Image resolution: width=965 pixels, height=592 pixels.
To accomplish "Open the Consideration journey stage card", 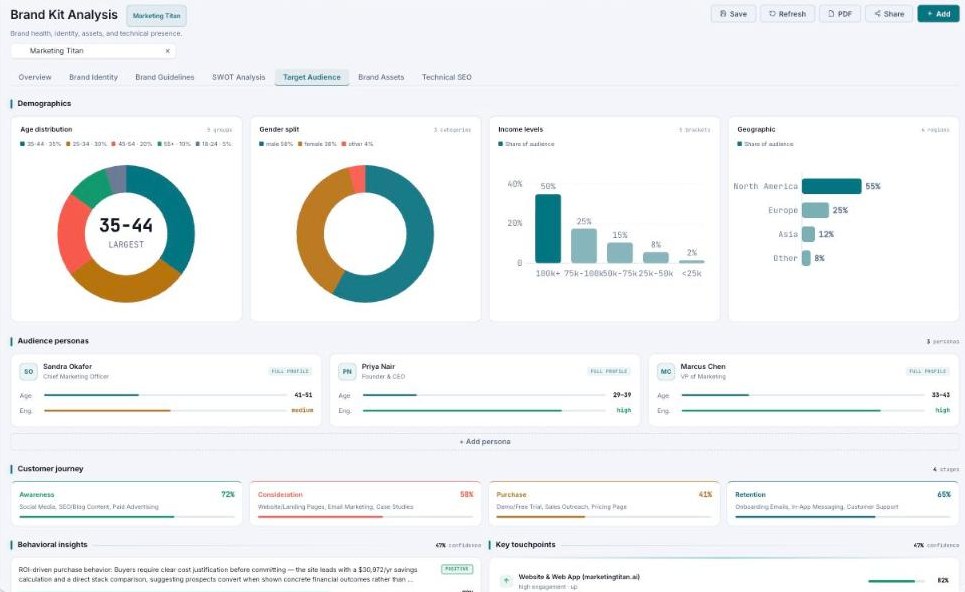I will click(x=365, y=503).
